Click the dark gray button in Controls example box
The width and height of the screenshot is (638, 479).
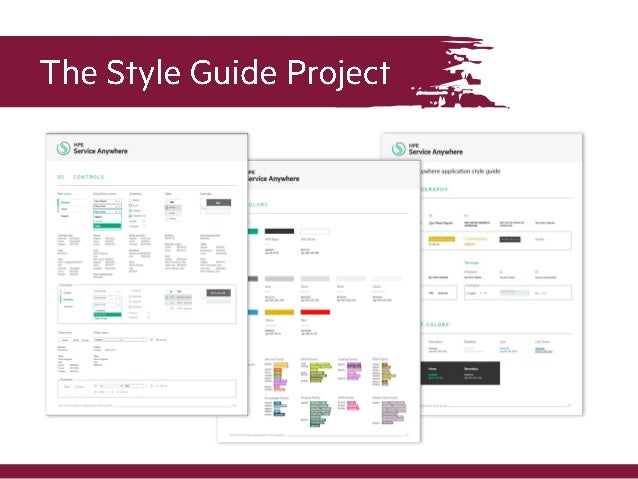(218, 293)
